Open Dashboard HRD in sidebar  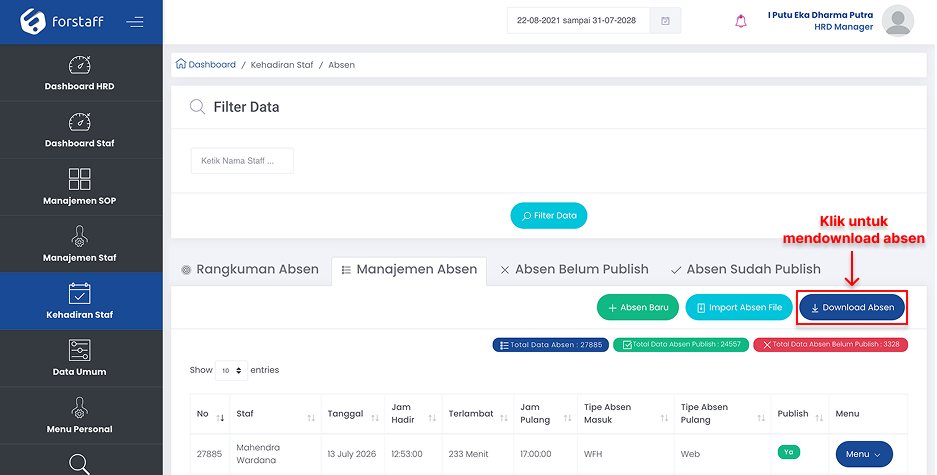pyautogui.click(x=79, y=73)
